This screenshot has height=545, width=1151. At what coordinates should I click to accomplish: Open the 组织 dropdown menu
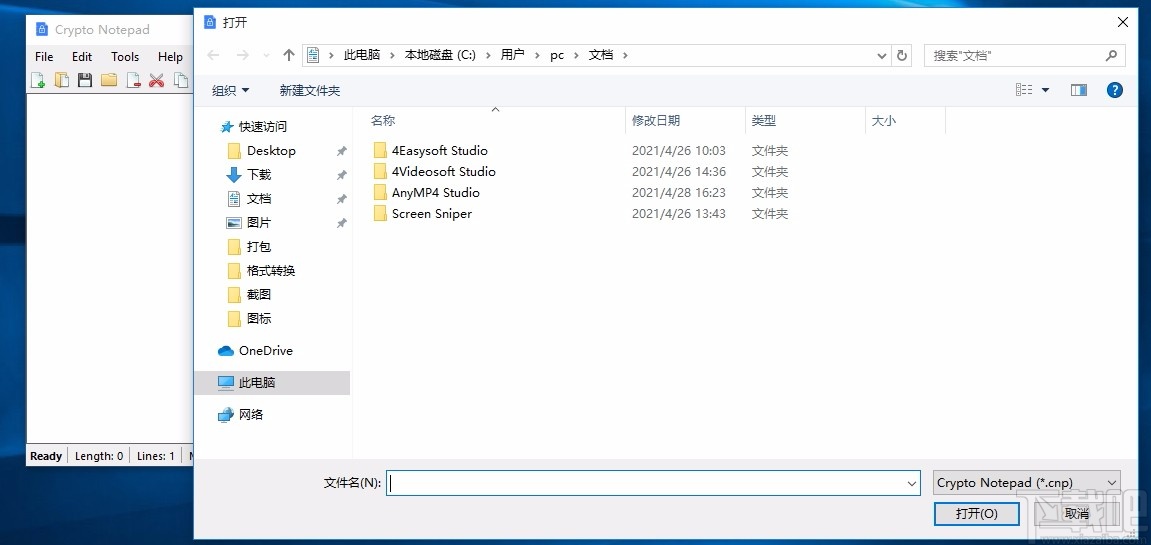point(230,90)
